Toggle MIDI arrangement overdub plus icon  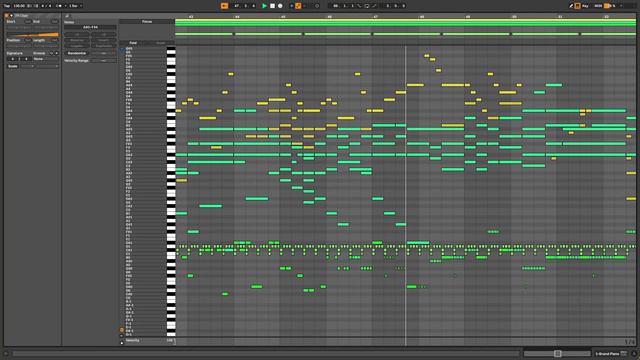coord(291,6)
